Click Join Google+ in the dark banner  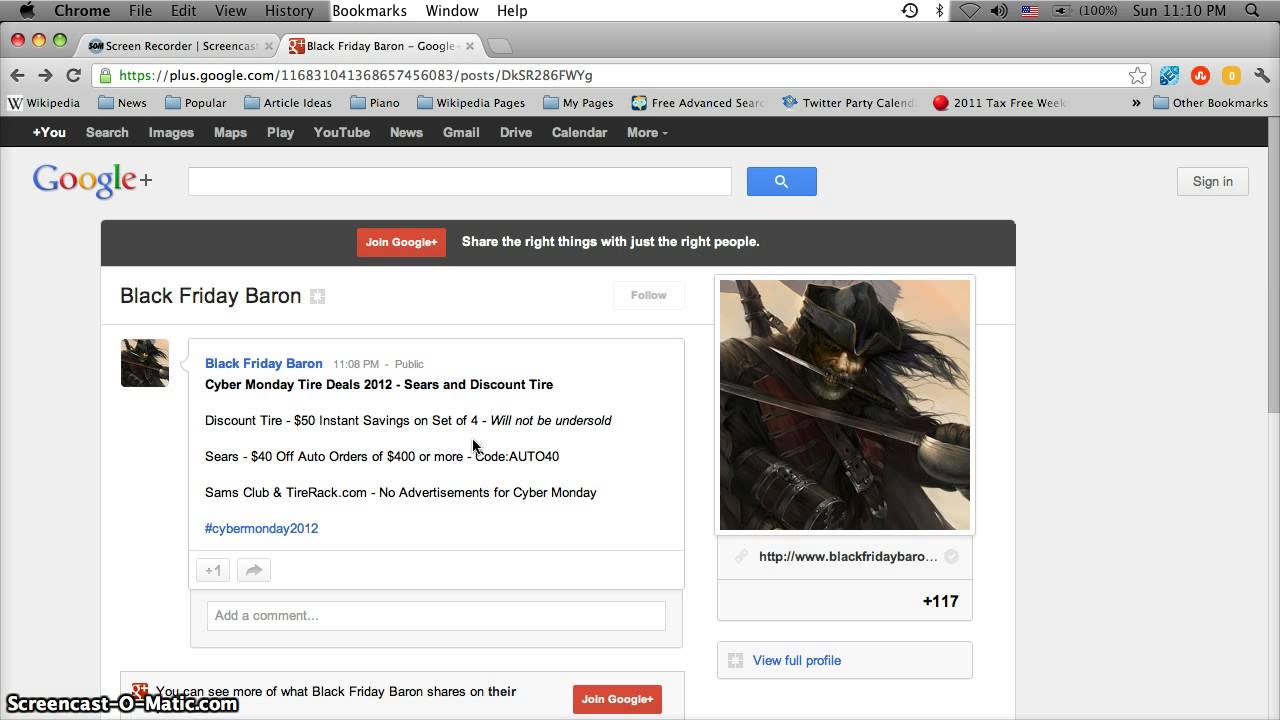click(x=401, y=242)
